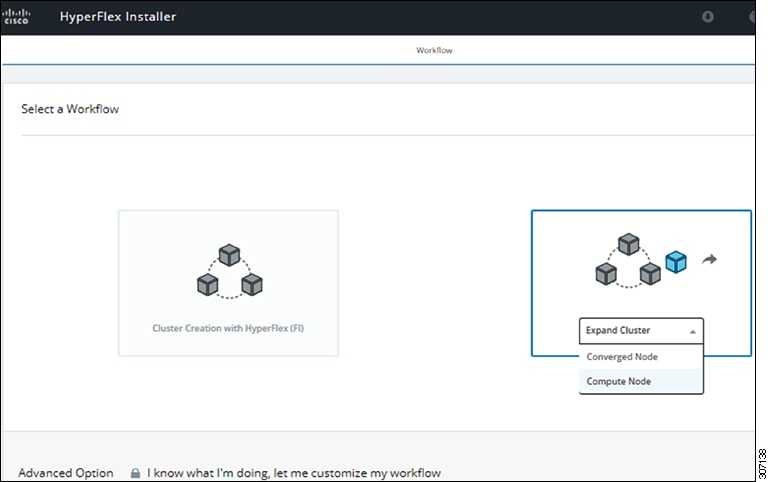Click the HyperFlex Installer title
The image size is (768, 482).
(x=118, y=17)
